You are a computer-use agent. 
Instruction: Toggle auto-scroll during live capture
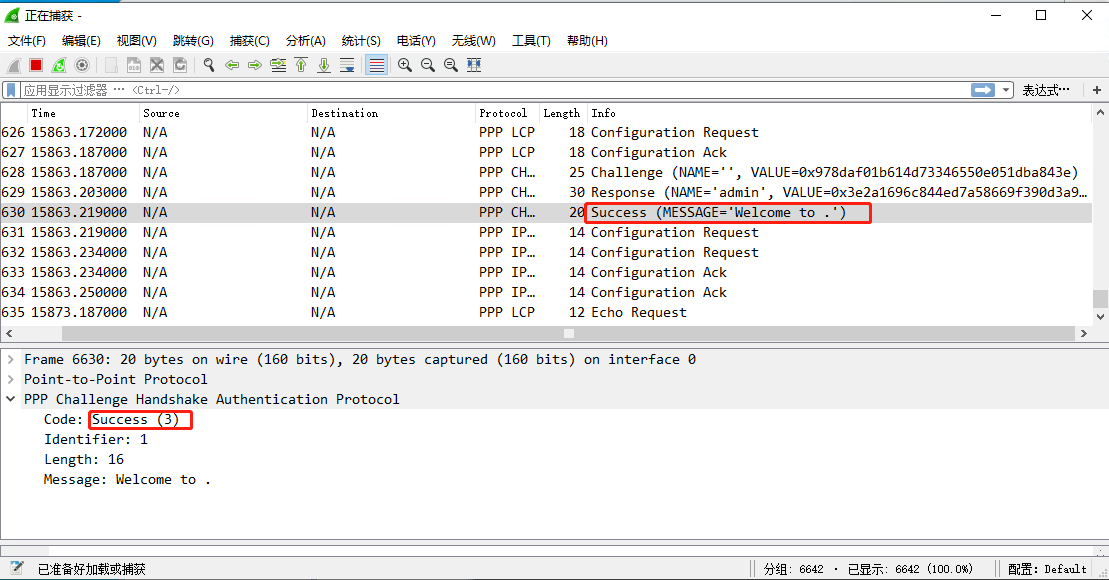347,65
